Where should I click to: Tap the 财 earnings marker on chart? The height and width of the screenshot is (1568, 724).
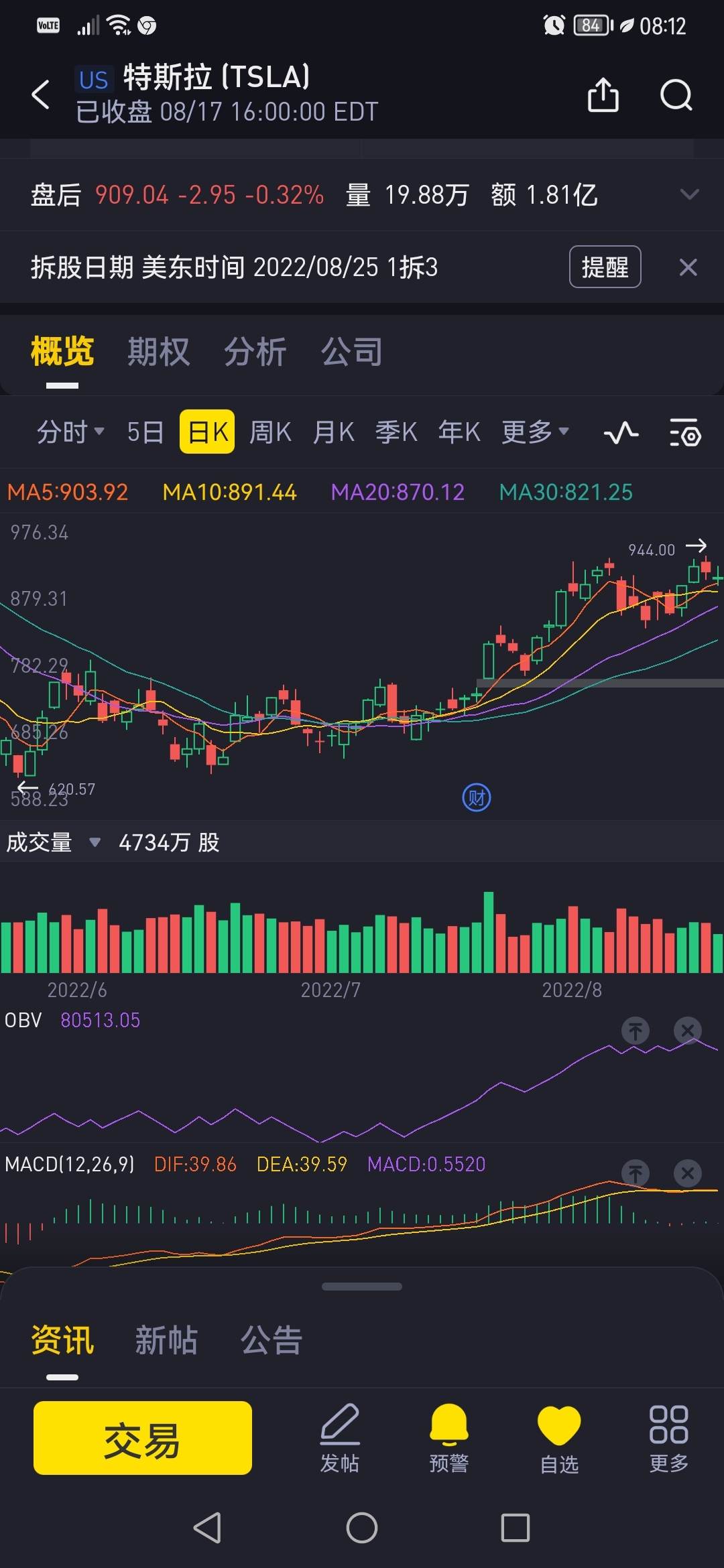477,797
